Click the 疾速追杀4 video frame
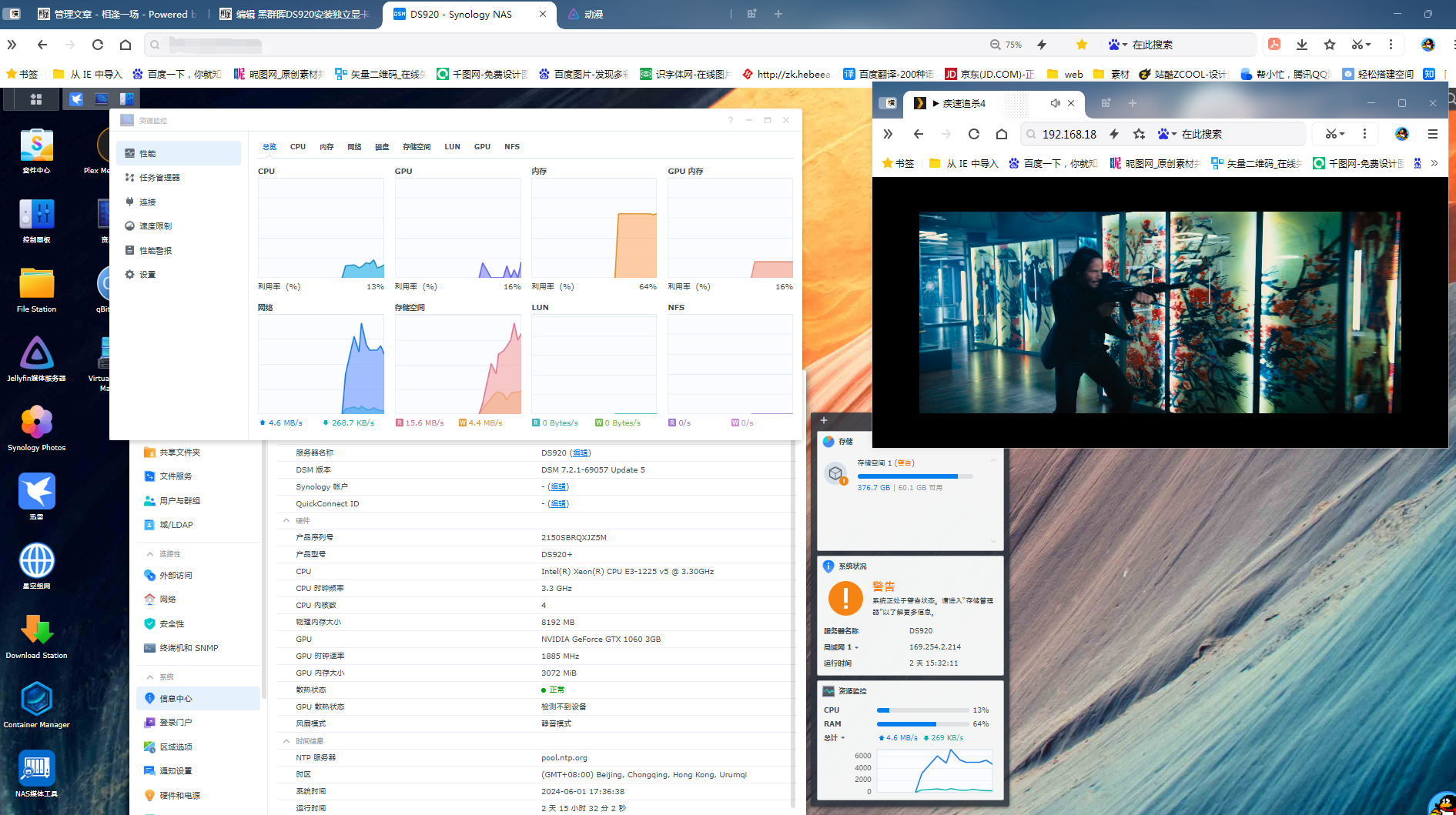Screen dimensions: 1456x815 pos(1160,312)
